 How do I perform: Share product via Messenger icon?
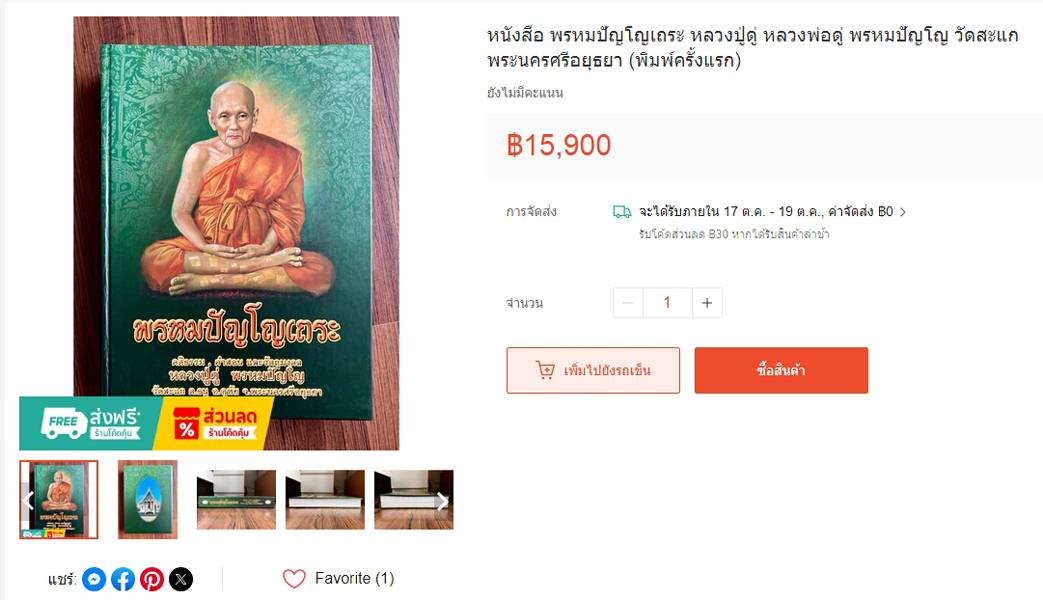point(94,579)
